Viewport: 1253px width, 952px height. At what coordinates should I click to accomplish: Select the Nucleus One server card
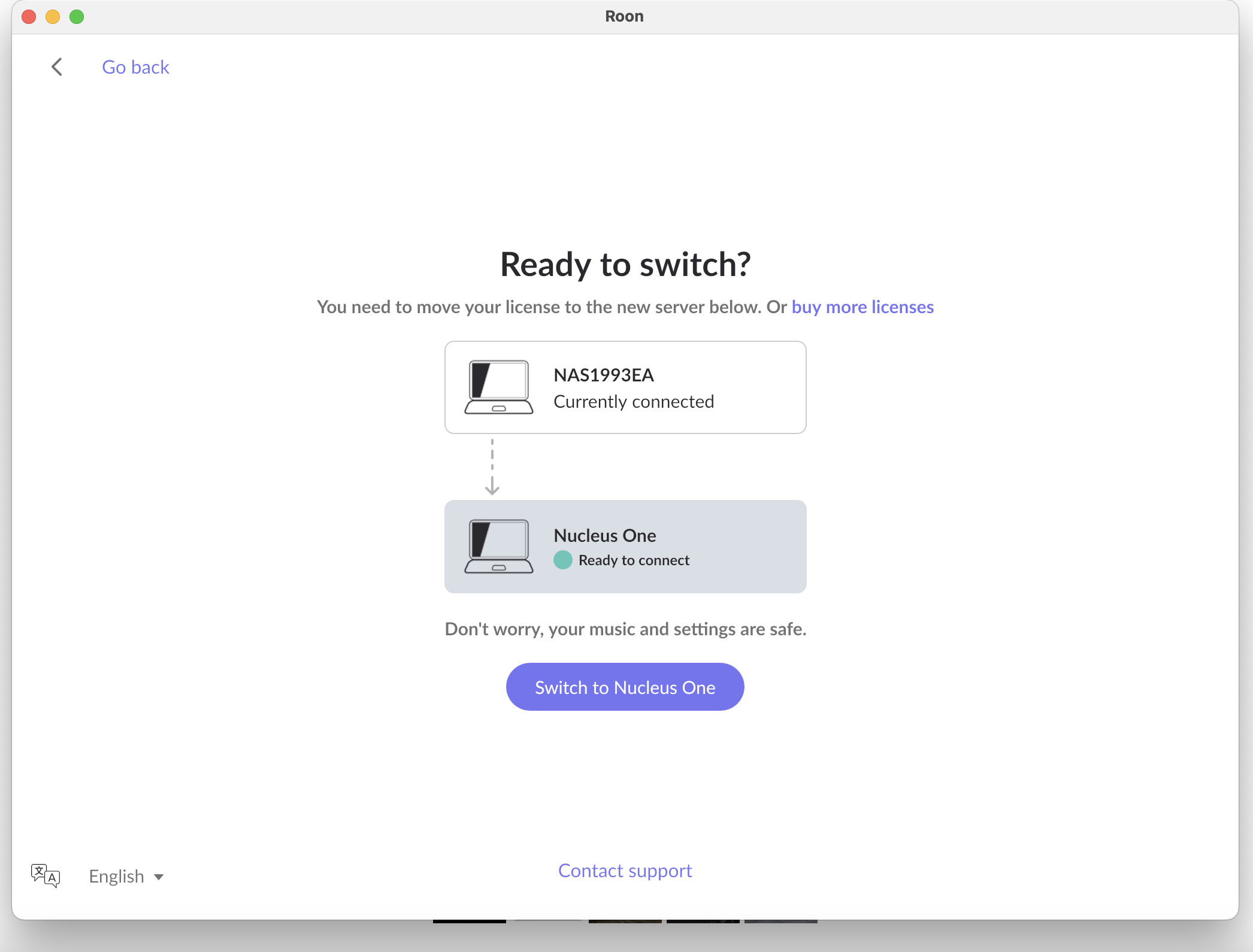pos(625,547)
